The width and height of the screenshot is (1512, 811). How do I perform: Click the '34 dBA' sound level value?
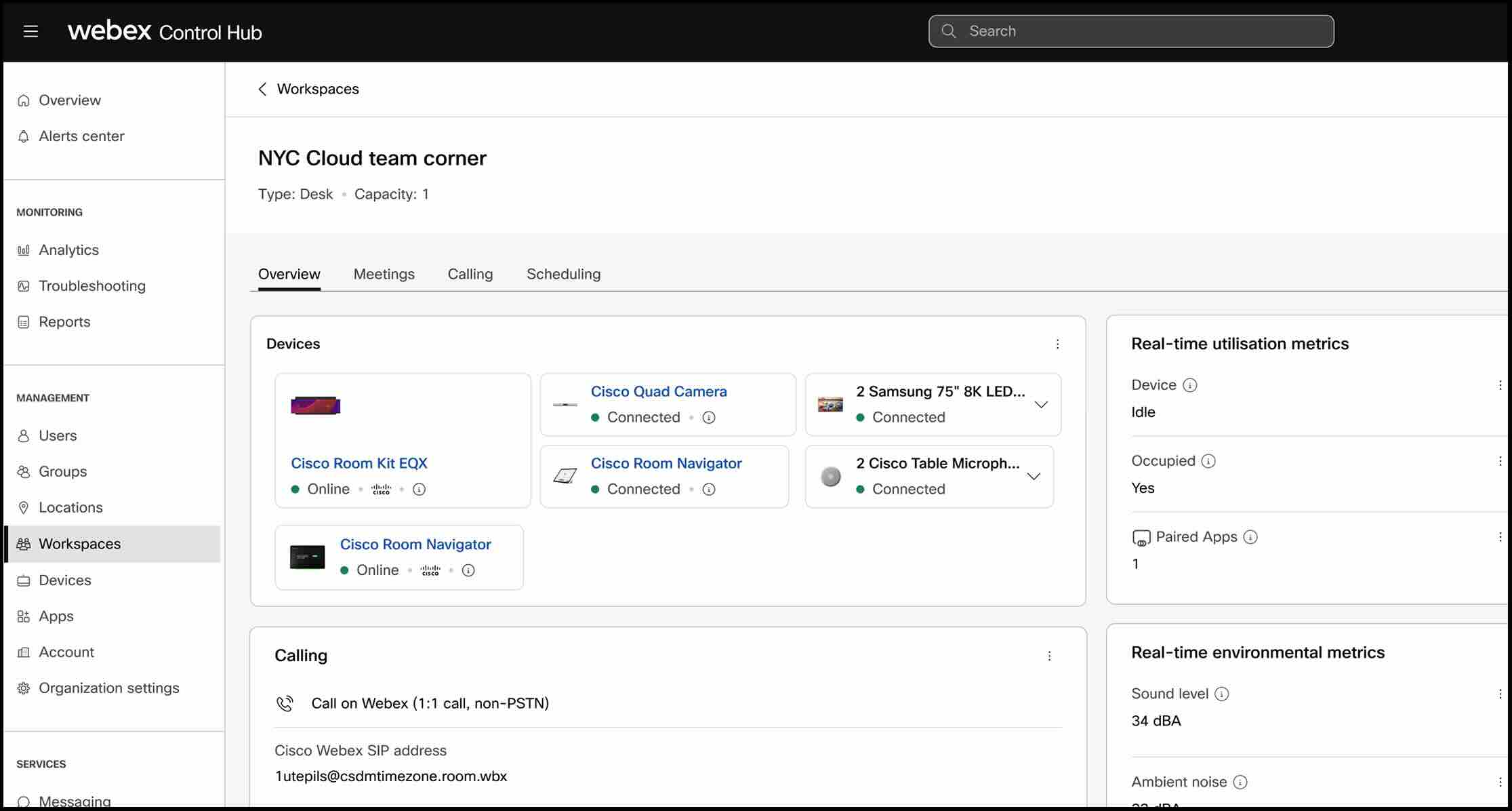pyautogui.click(x=1156, y=721)
